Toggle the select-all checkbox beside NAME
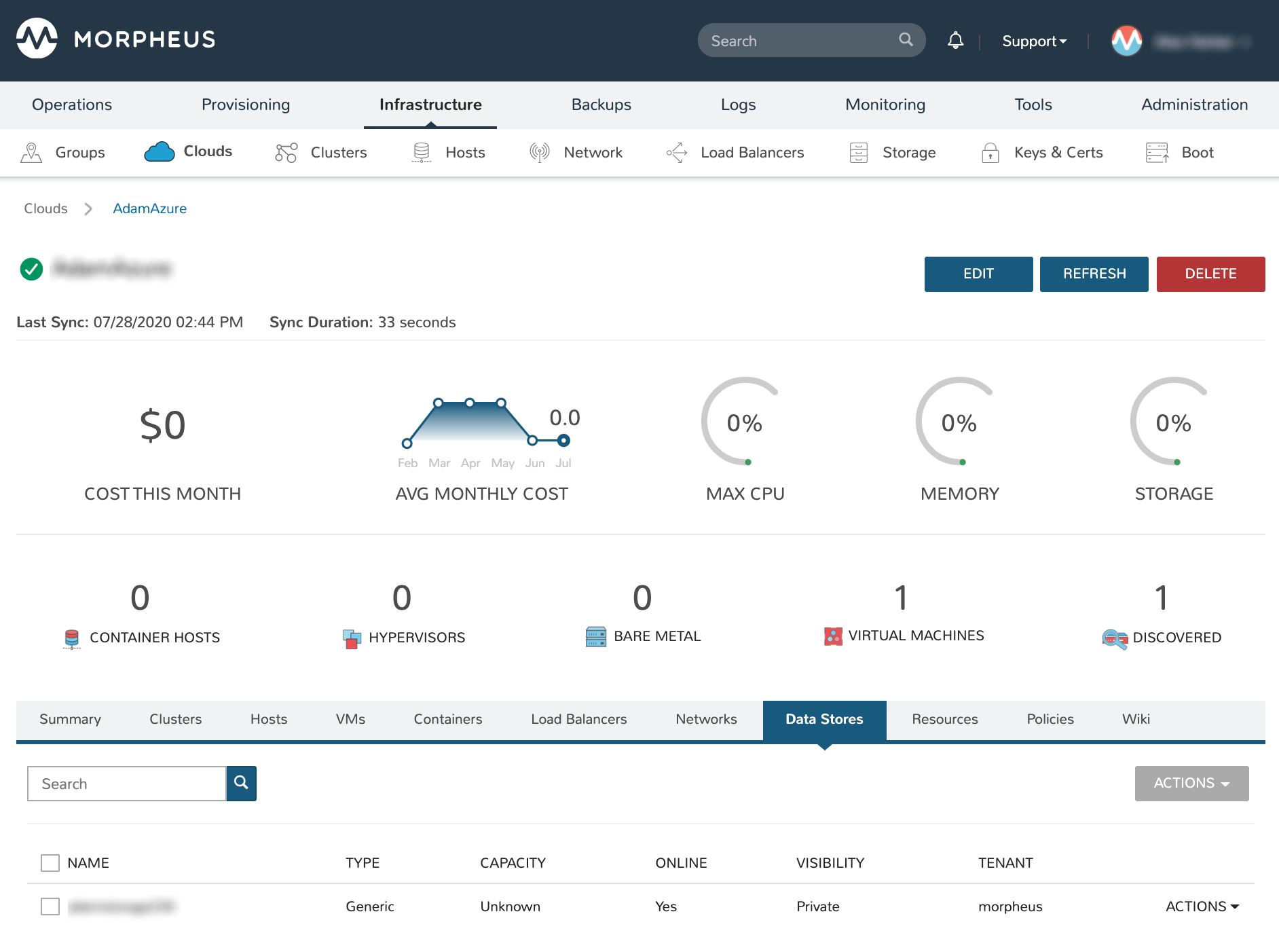Screen dimensions: 1279x952 point(50,863)
